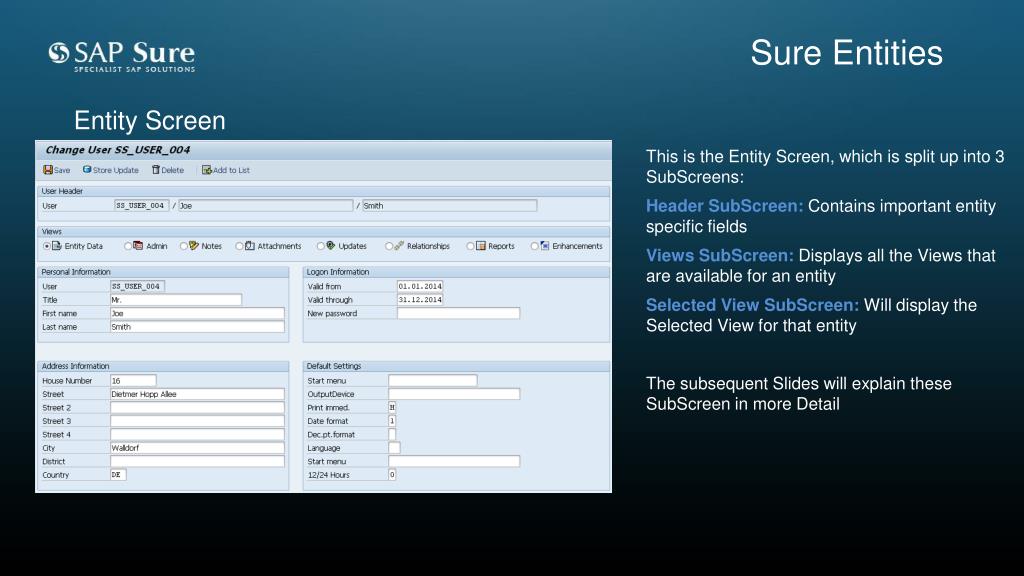Click the Header SubScreen: blue text

click(725, 206)
